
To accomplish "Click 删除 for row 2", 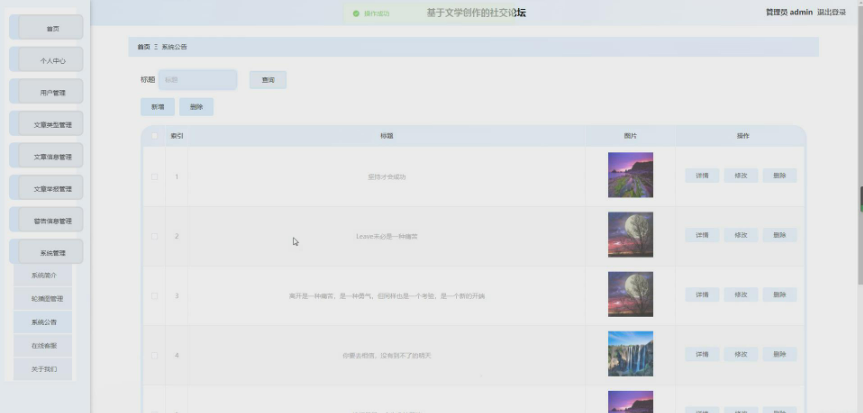I will click(779, 235).
